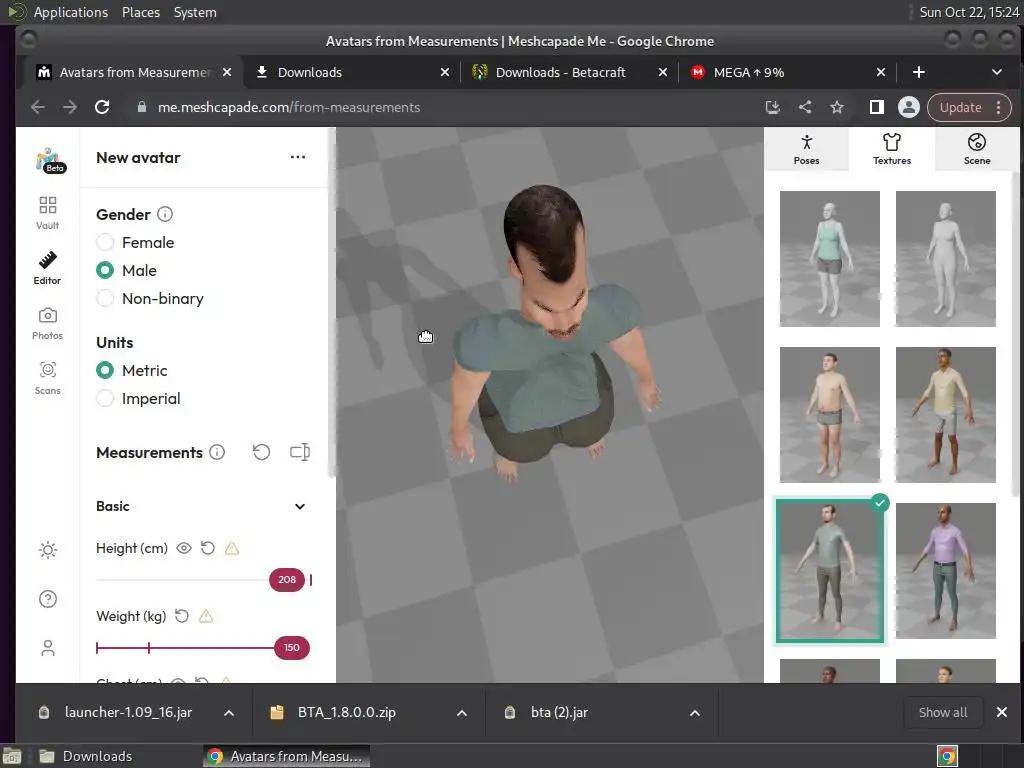Open the Chrome three-dot menu beside Update

(999, 107)
